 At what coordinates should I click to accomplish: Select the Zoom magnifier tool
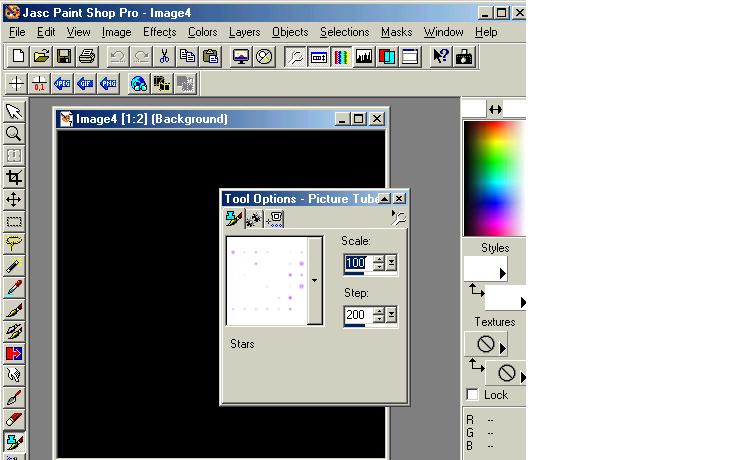[x=14, y=133]
